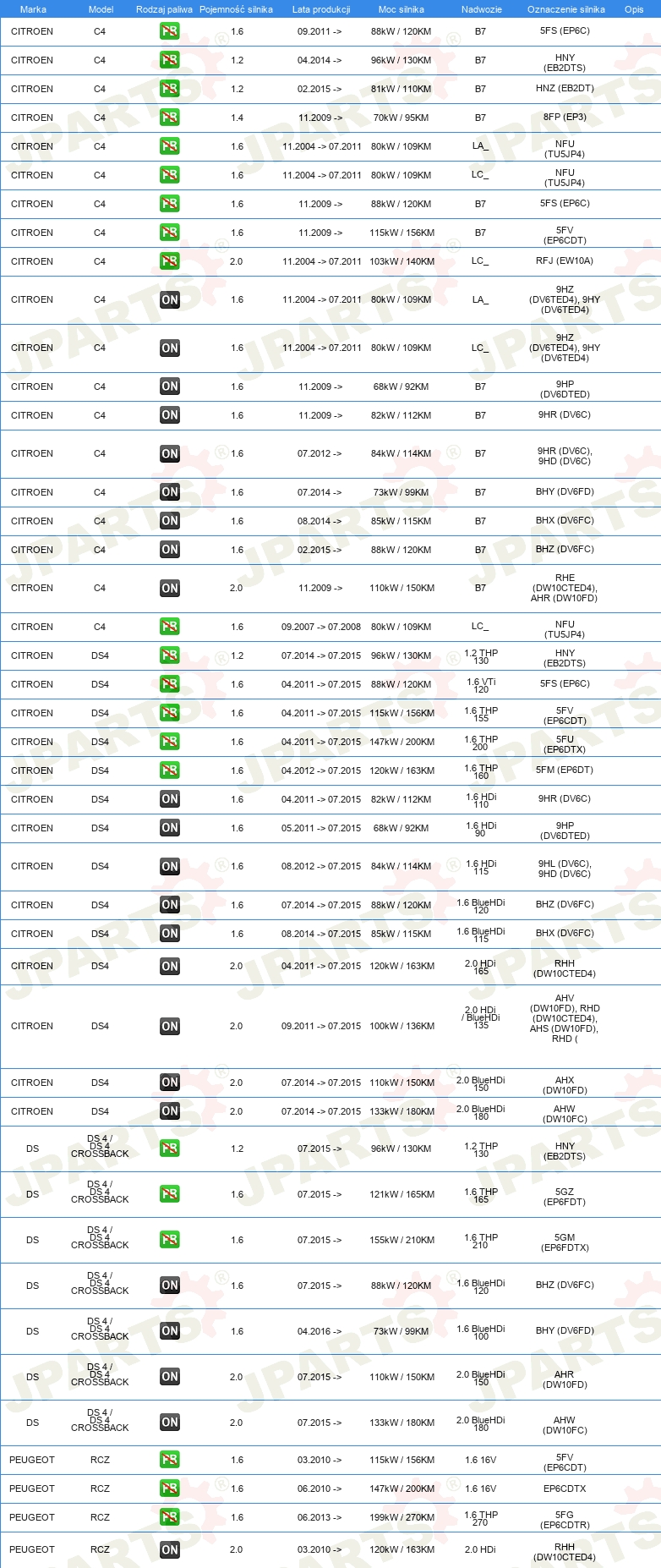The image size is (661, 1568).
Task: Click the petrol icon for DS4 1.6 VTi 120
Action: point(170,684)
